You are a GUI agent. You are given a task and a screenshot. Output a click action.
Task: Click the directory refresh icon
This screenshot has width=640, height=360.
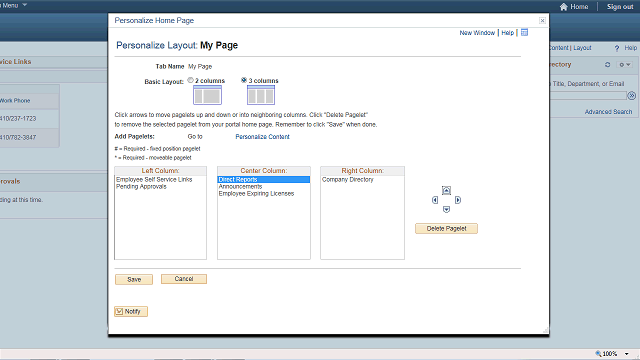(x=607, y=64)
